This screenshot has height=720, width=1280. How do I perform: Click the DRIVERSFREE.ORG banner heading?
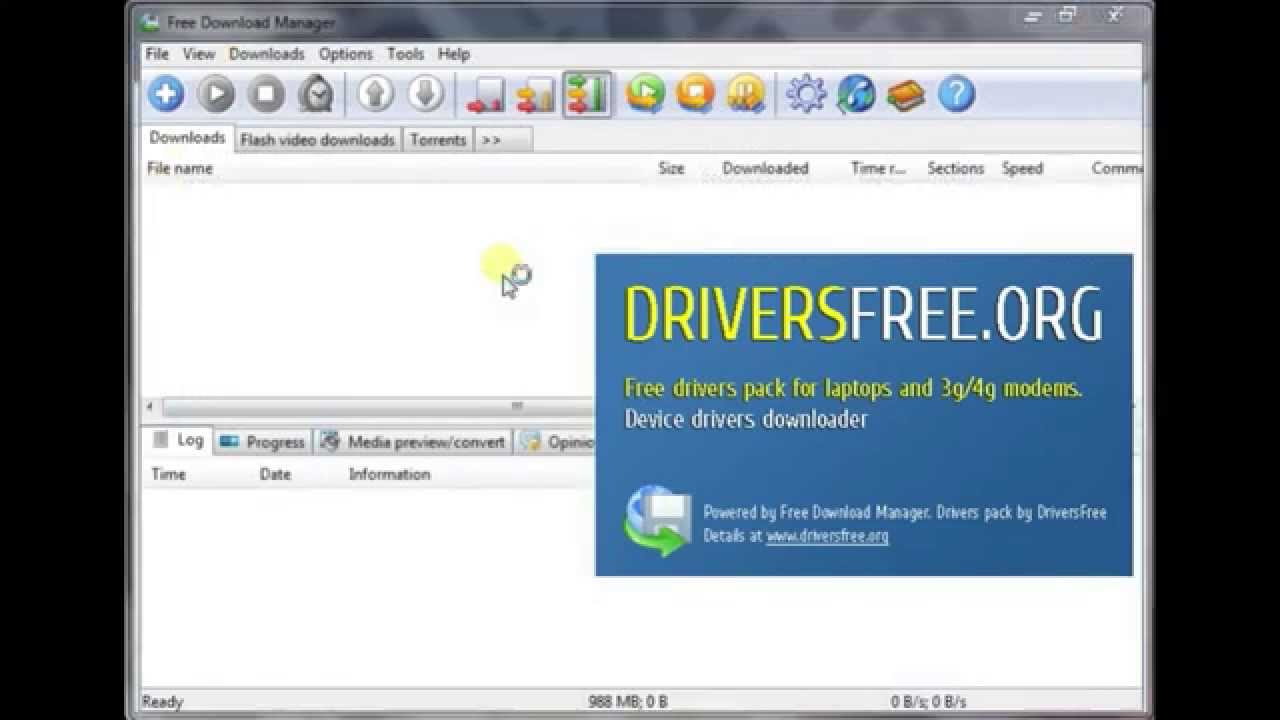tap(863, 314)
